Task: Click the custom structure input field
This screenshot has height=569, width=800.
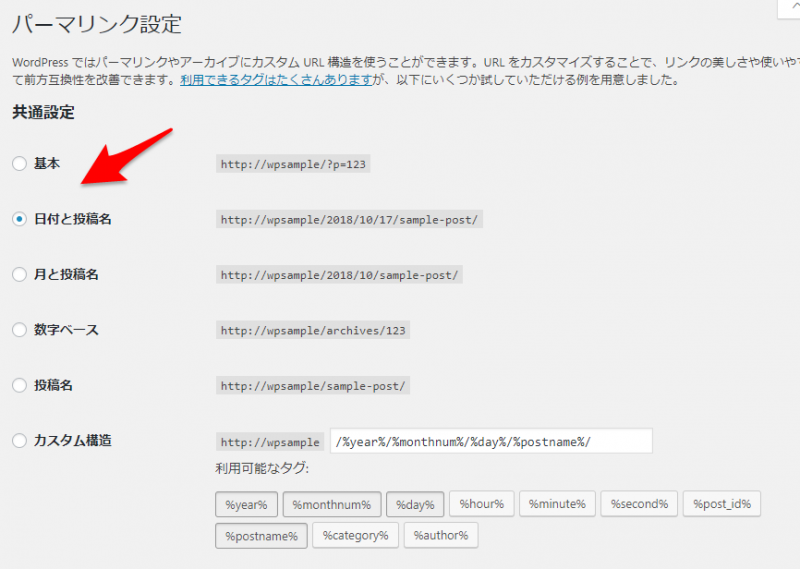Action: point(490,442)
